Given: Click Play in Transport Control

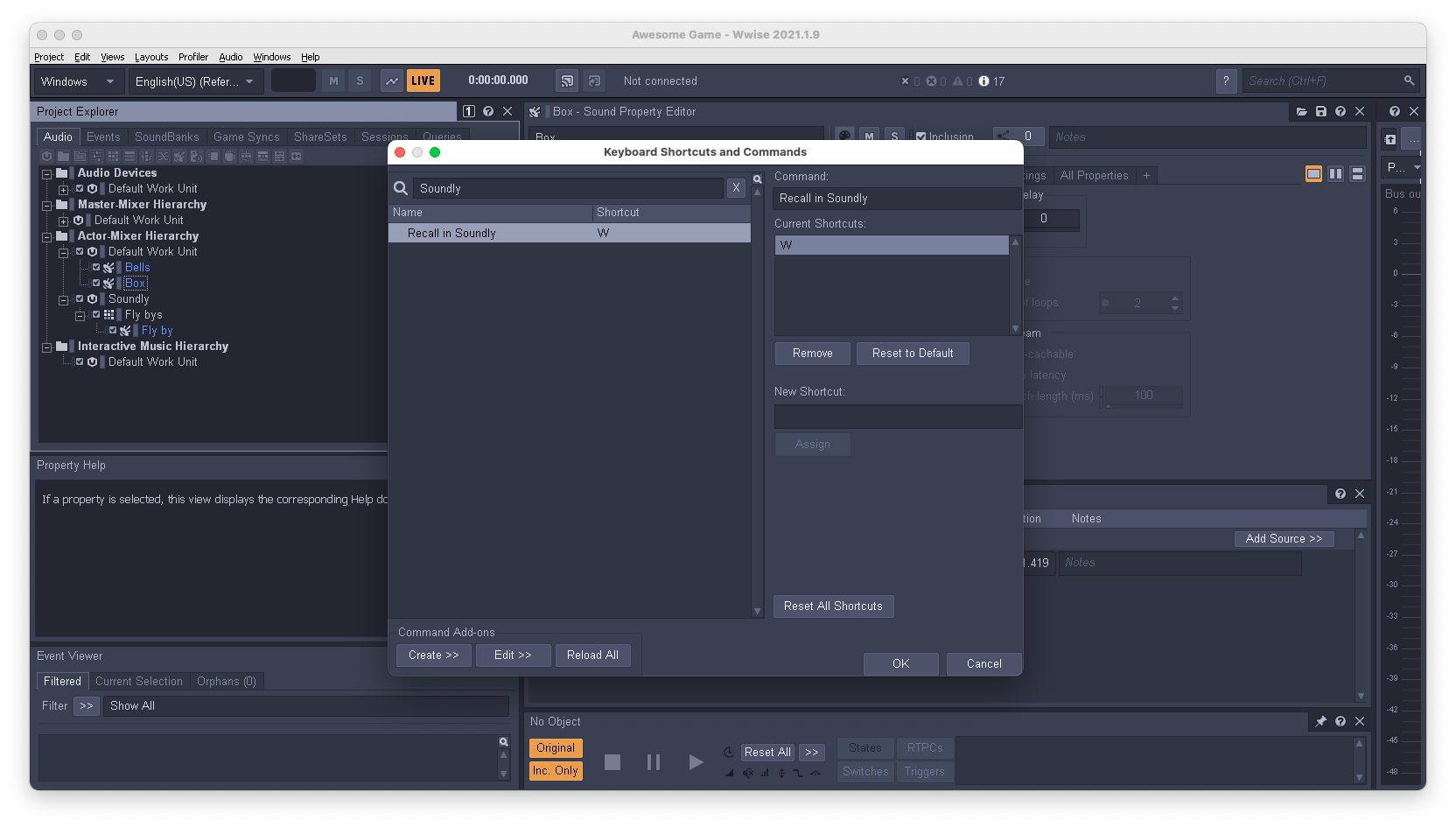Looking at the screenshot, I should [x=696, y=762].
